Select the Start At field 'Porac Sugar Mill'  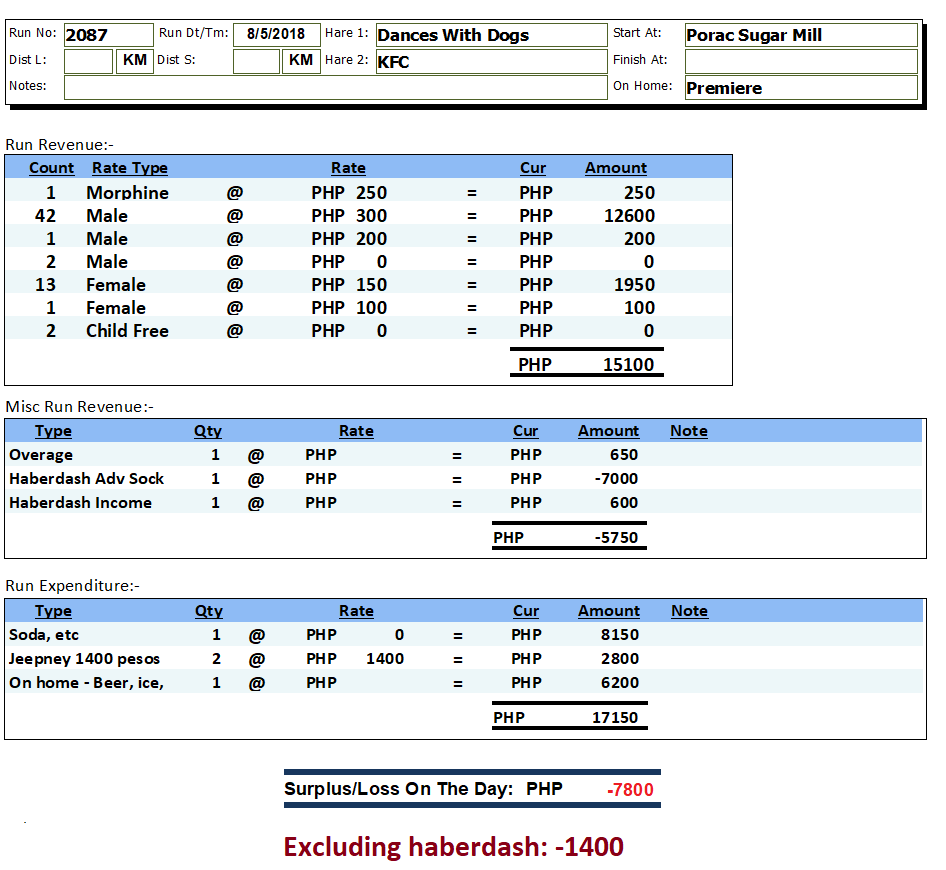click(800, 35)
